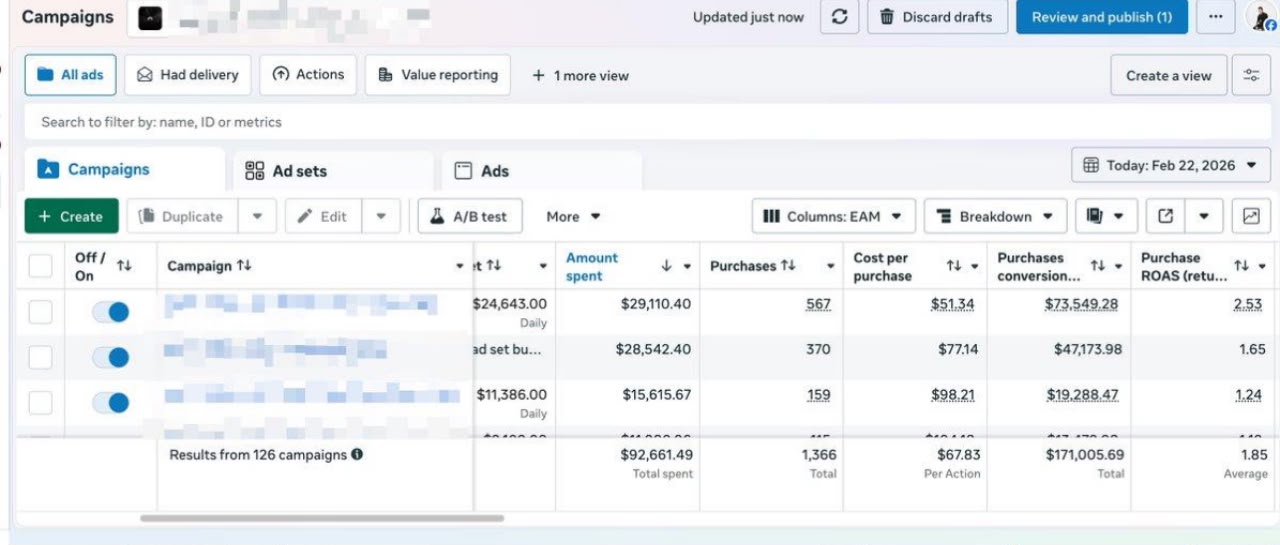Toggle off the campaign with $15,615.67 spent
This screenshot has height=545, width=1280.
[111, 403]
